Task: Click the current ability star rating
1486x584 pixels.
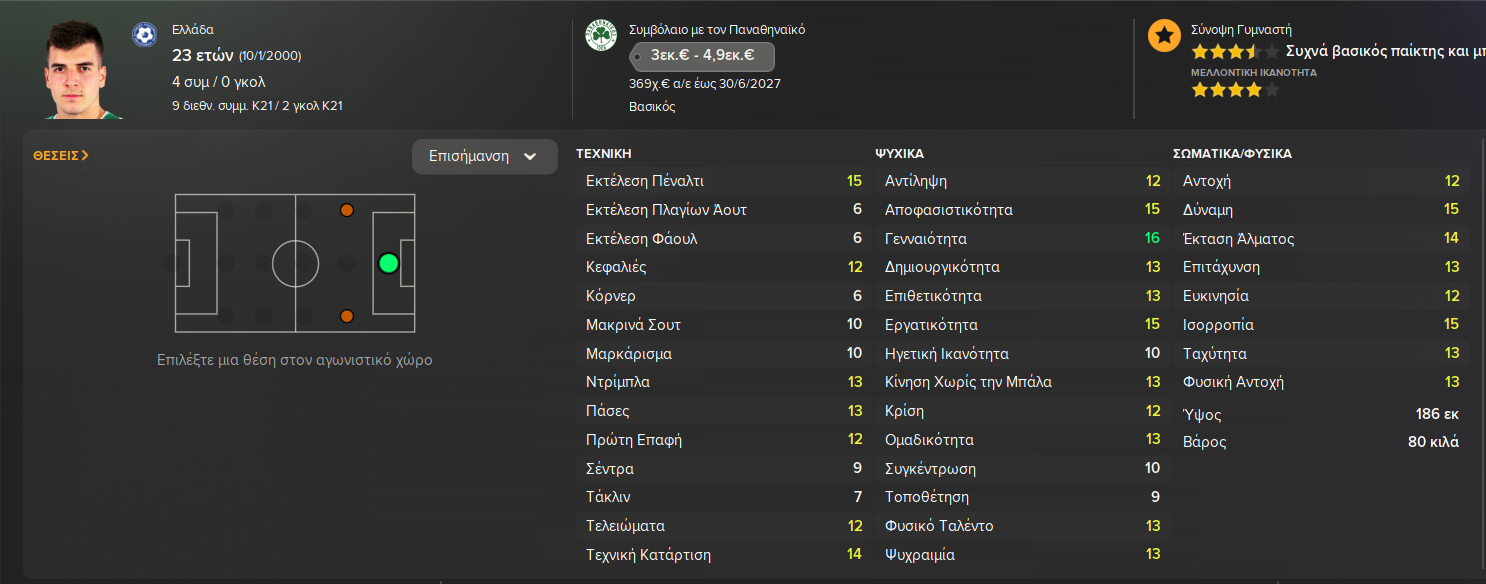Action: (x=1235, y=51)
